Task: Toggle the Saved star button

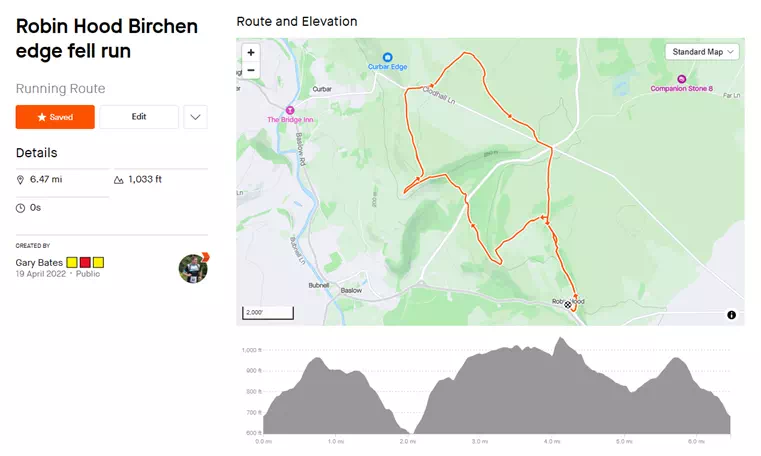Action: [55, 117]
